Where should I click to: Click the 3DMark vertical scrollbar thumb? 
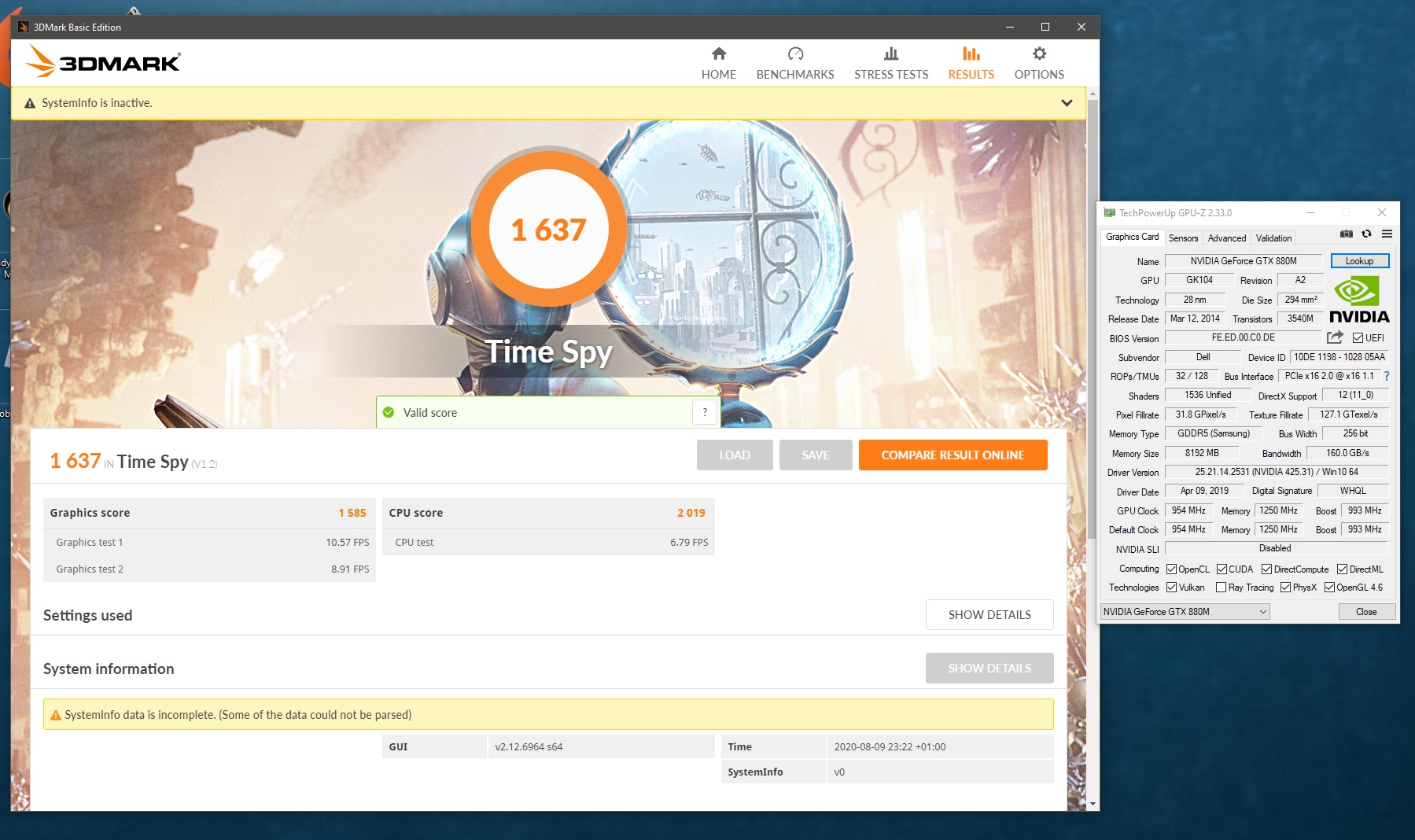click(x=1093, y=319)
